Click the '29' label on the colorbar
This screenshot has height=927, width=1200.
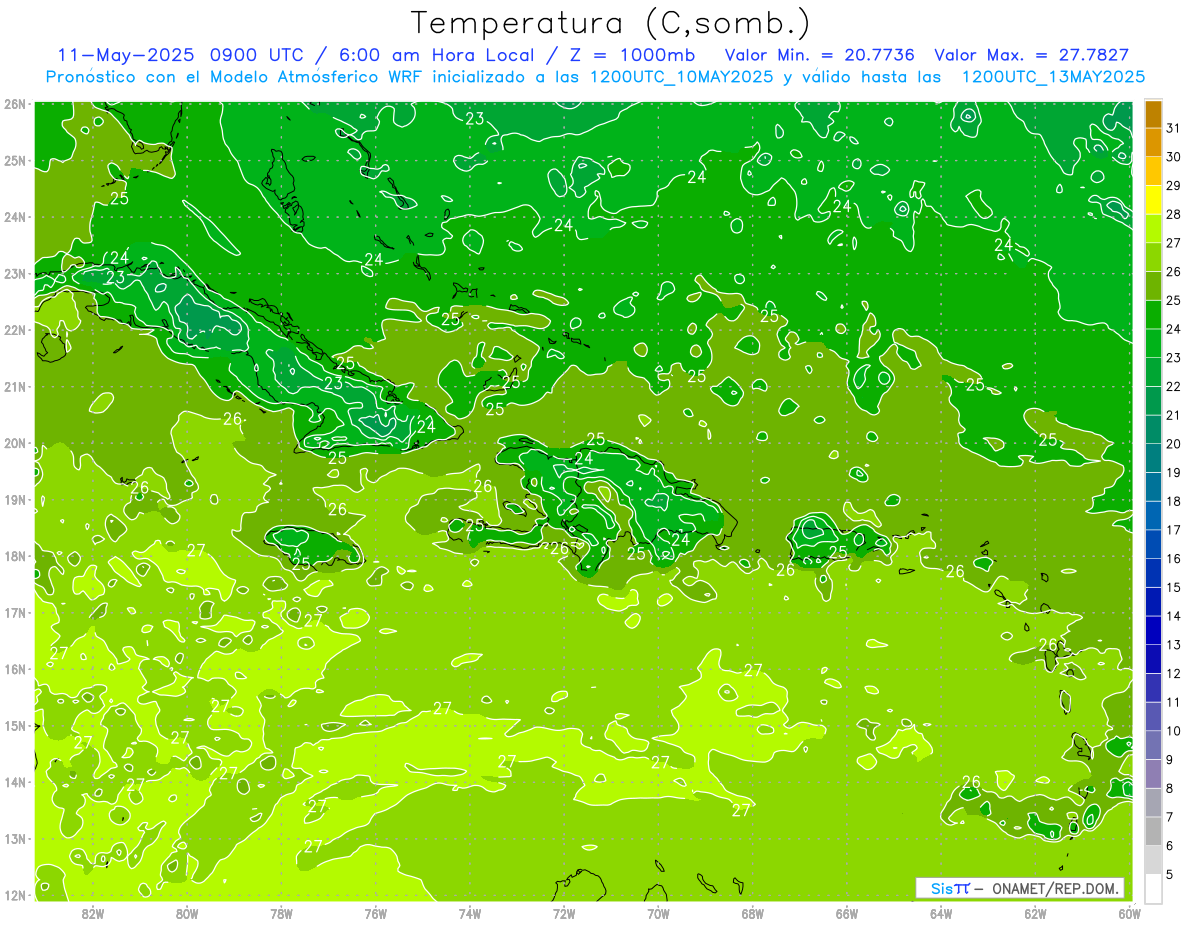click(1174, 185)
